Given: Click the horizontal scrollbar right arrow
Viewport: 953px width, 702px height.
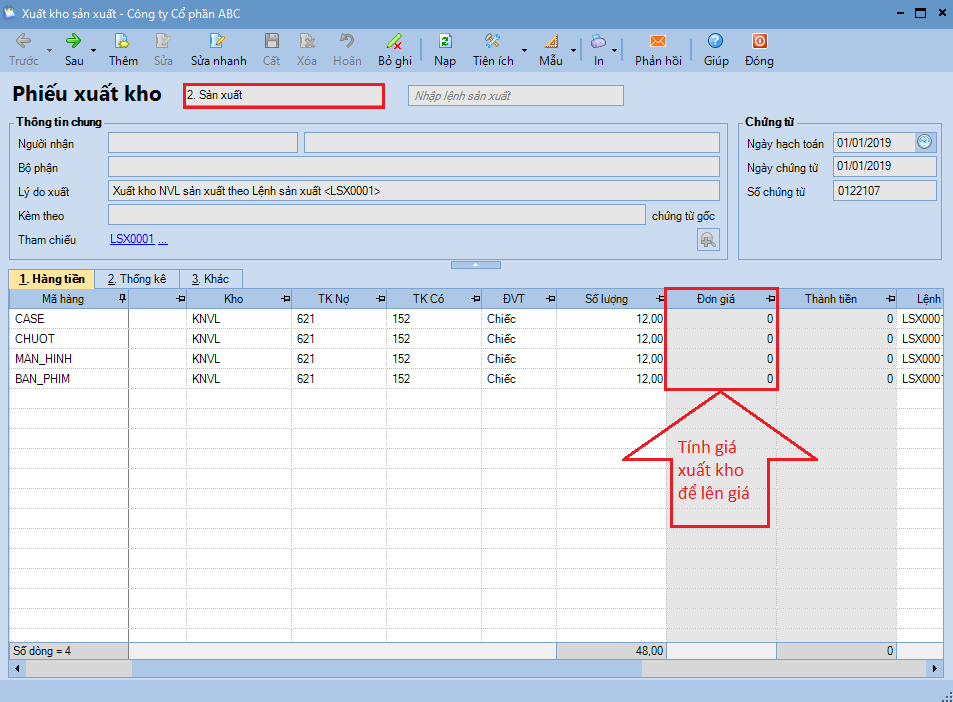Looking at the screenshot, I should pyautogui.click(x=935, y=668).
